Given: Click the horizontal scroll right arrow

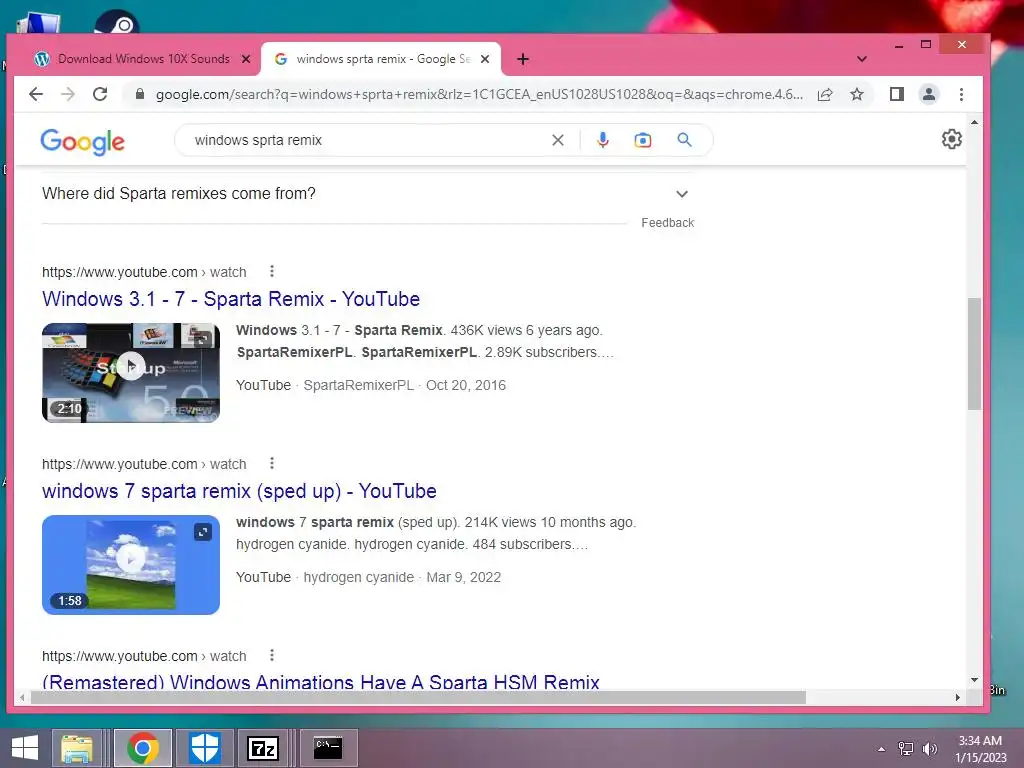Looking at the screenshot, I should tap(957, 697).
